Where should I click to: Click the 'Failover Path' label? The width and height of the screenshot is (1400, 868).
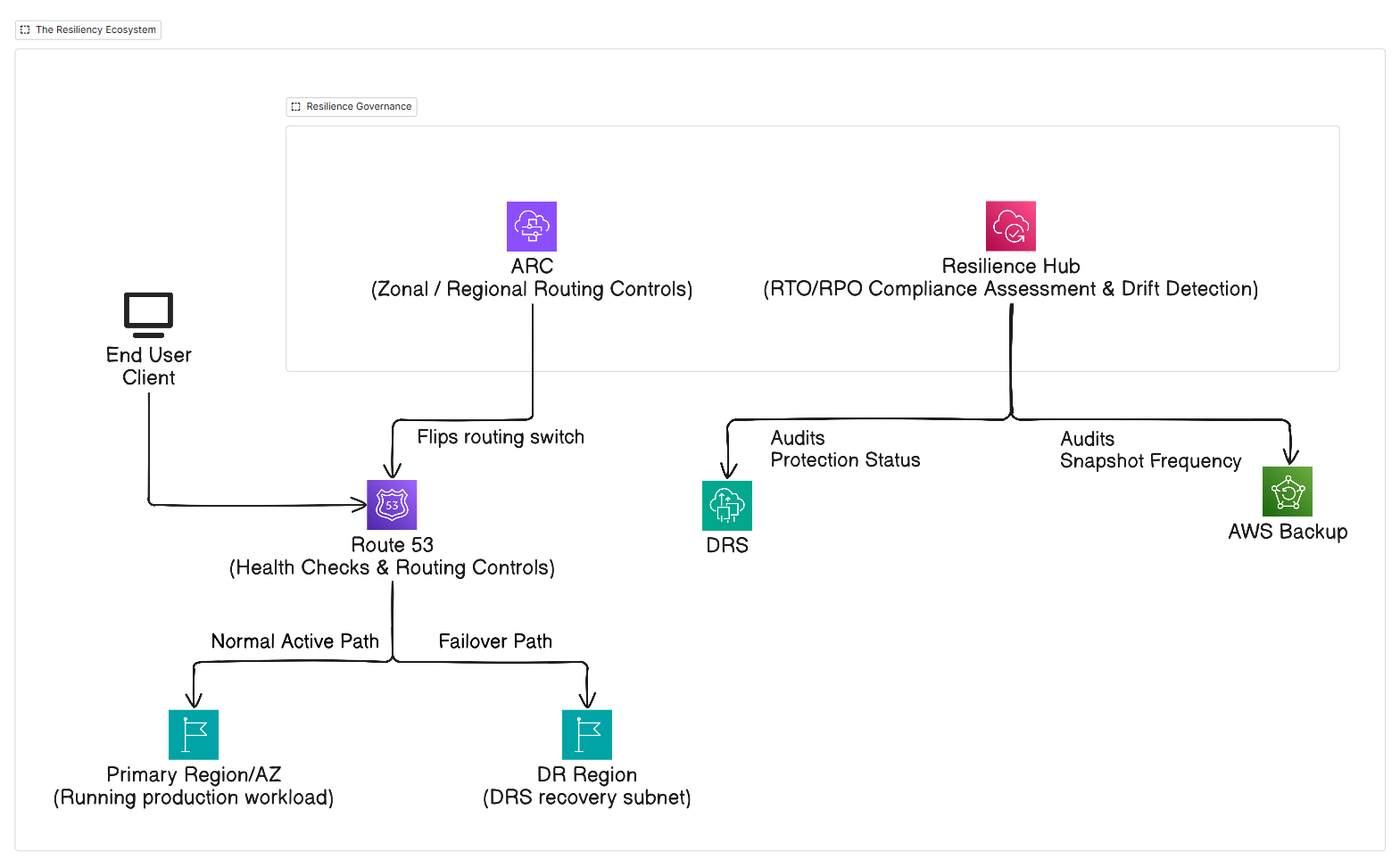495,641
